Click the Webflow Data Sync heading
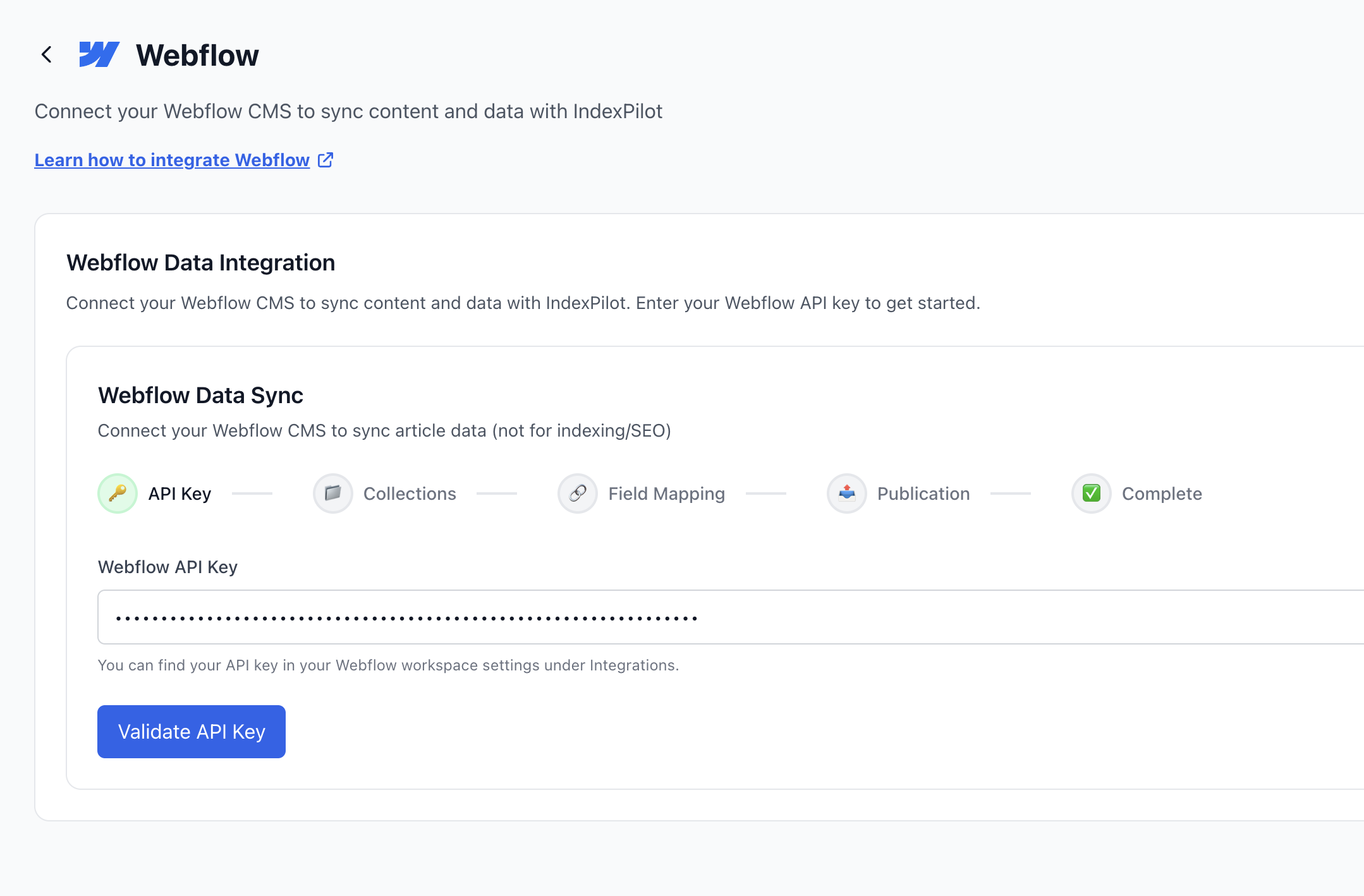Screen dimensions: 1364x896 [200, 395]
